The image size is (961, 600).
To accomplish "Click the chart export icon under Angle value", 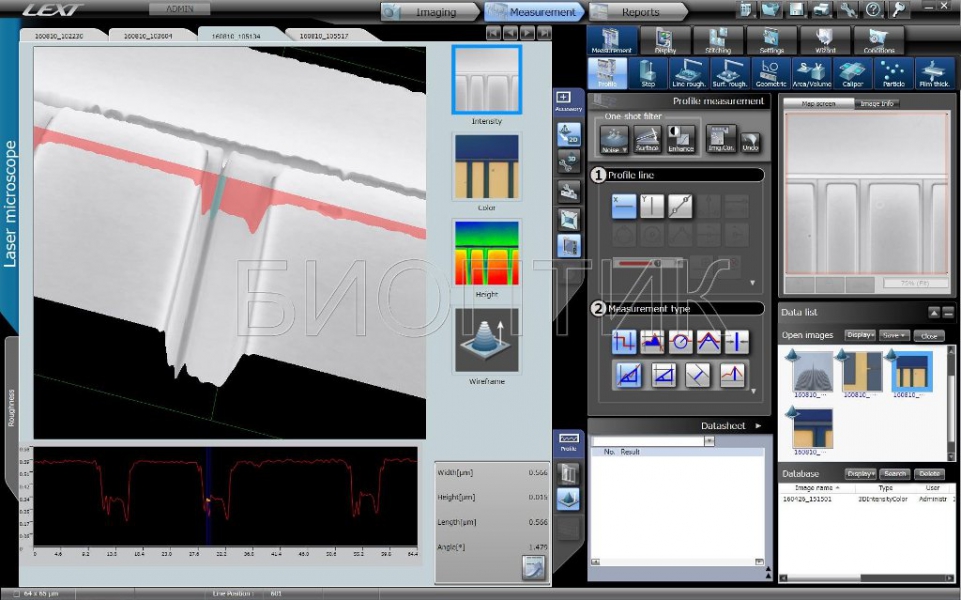I will click(x=533, y=568).
